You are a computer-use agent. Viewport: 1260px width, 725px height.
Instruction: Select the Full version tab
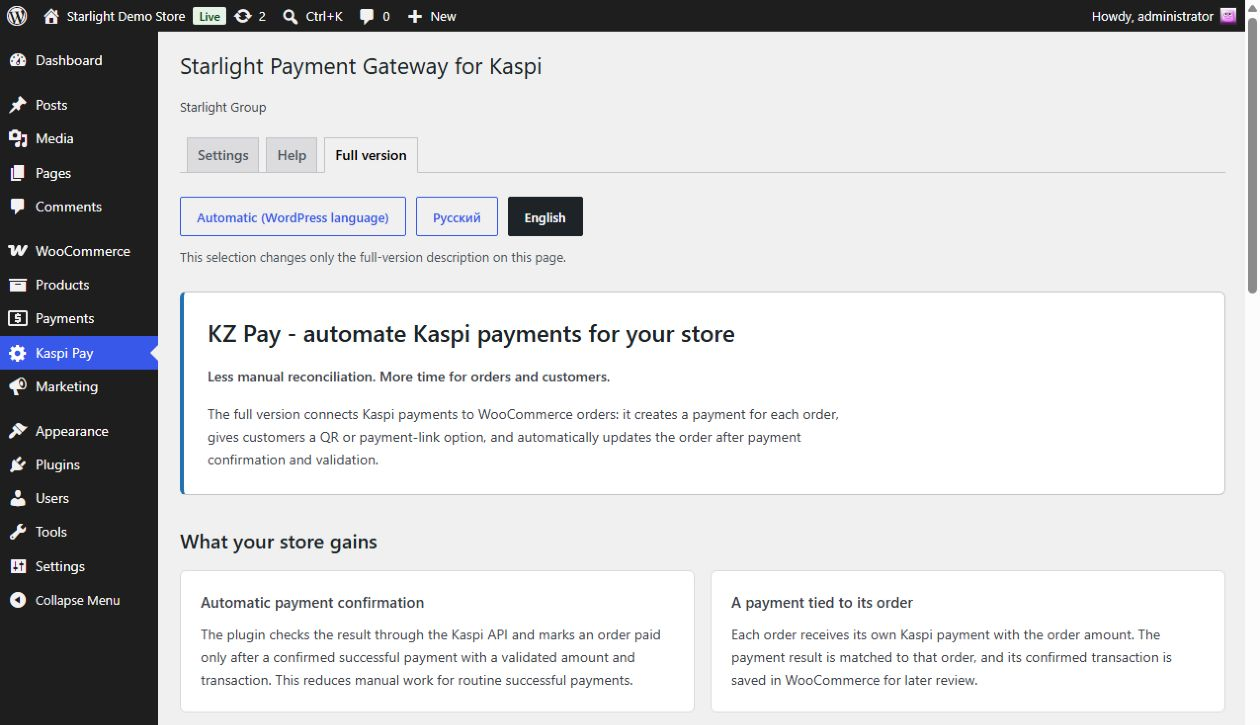coord(371,155)
